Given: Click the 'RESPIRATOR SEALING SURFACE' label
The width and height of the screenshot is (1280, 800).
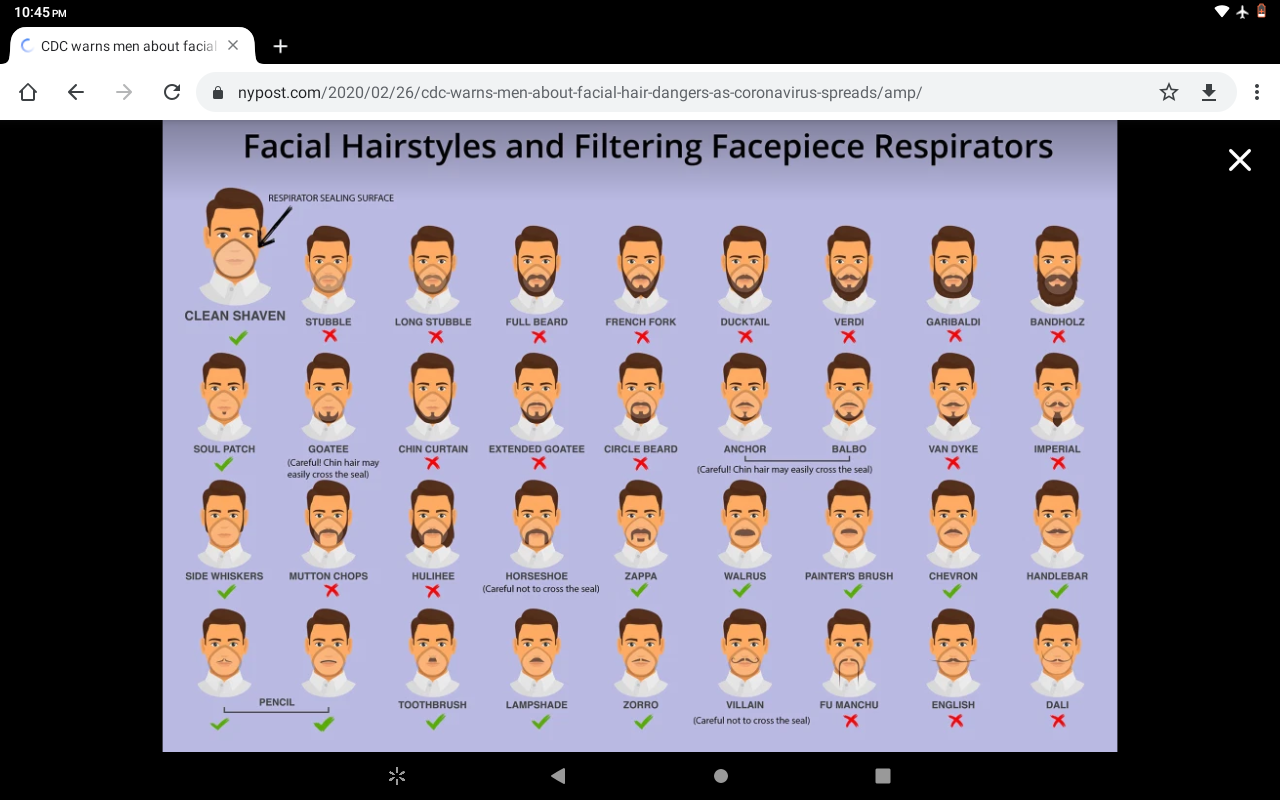Looking at the screenshot, I should point(331,198).
